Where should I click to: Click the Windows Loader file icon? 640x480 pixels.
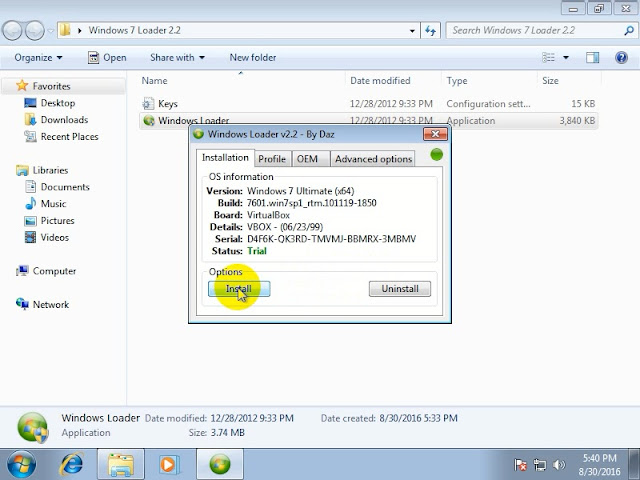pyautogui.click(x=149, y=121)
